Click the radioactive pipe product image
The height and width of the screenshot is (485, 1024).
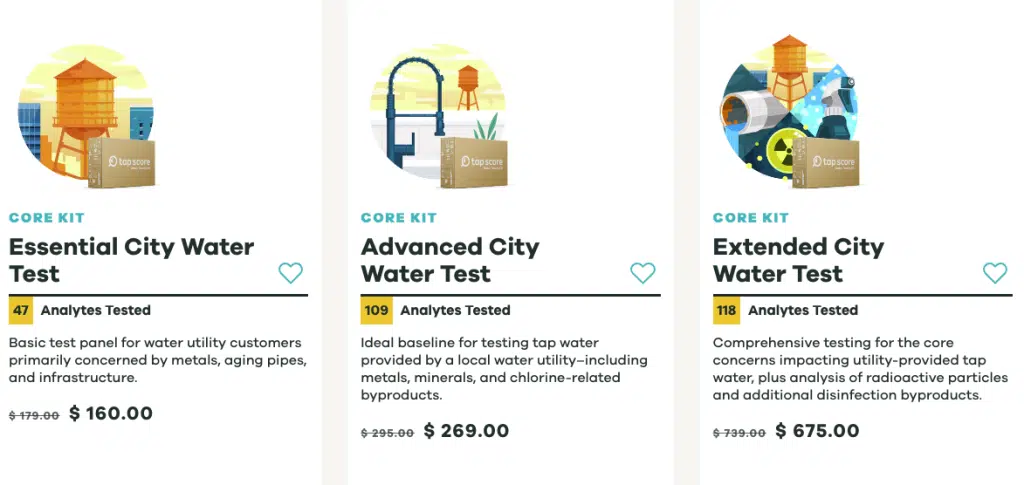[x=790, y=115]
